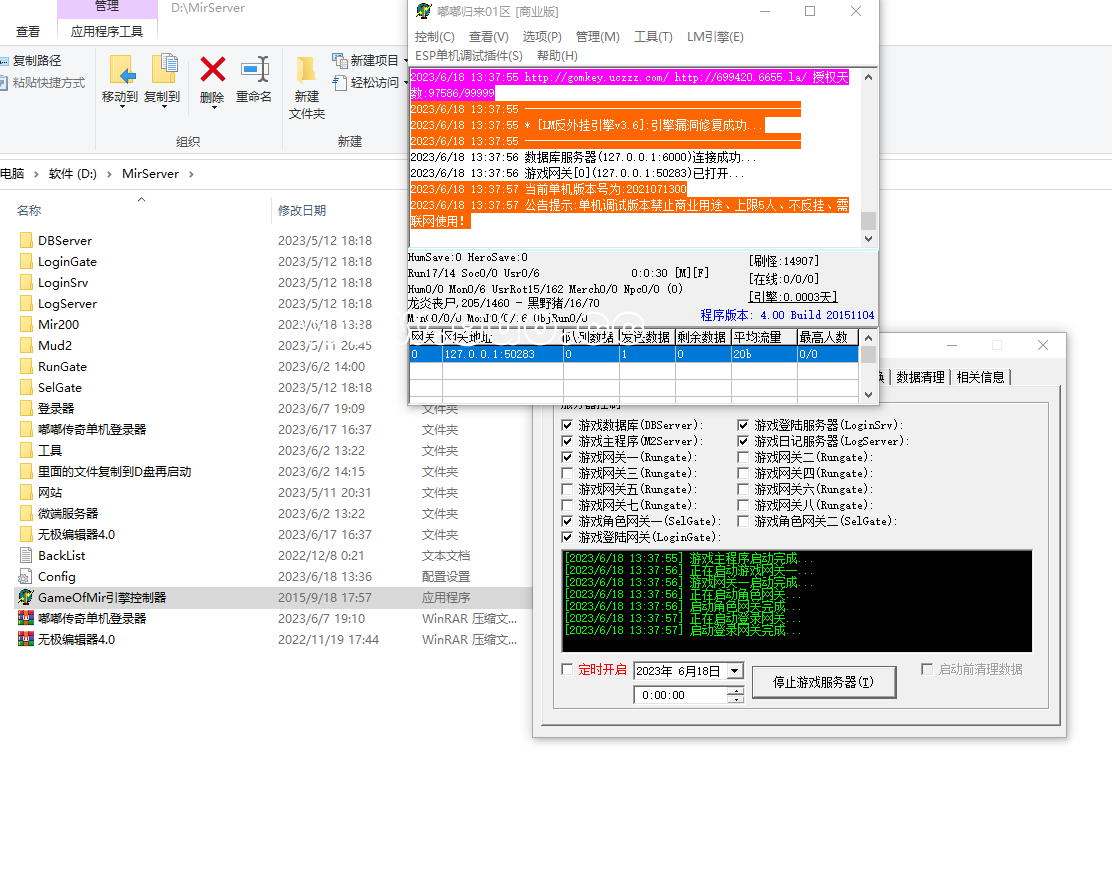1112x883 pixels.
Task: Click the 停止游戏服务器(T) button
Action: tap(823, 682)
